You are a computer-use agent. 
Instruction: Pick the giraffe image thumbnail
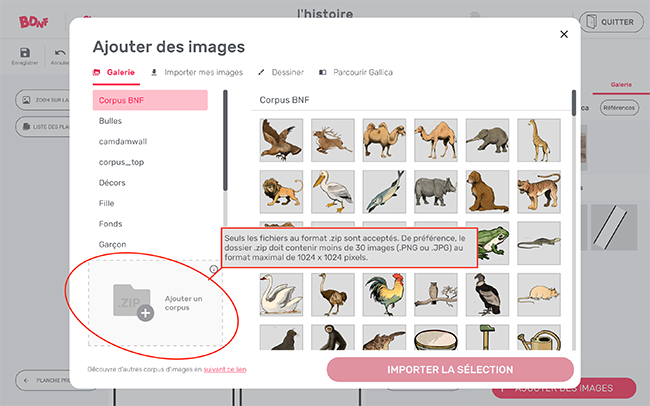[x=538, y=140]
